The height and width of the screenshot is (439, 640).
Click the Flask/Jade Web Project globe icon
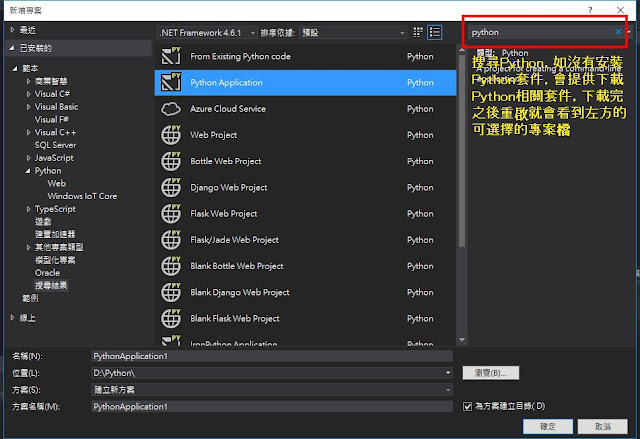[x=171, y=240]
